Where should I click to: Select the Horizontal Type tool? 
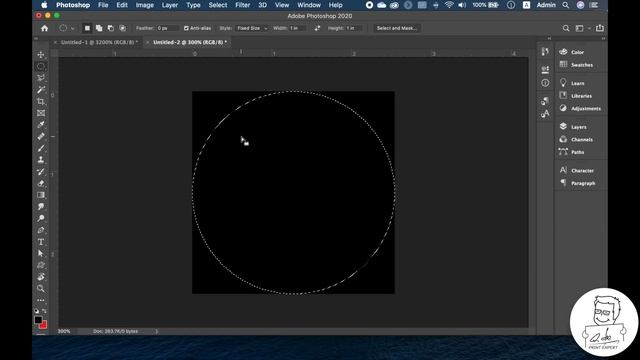pos(41,242)
